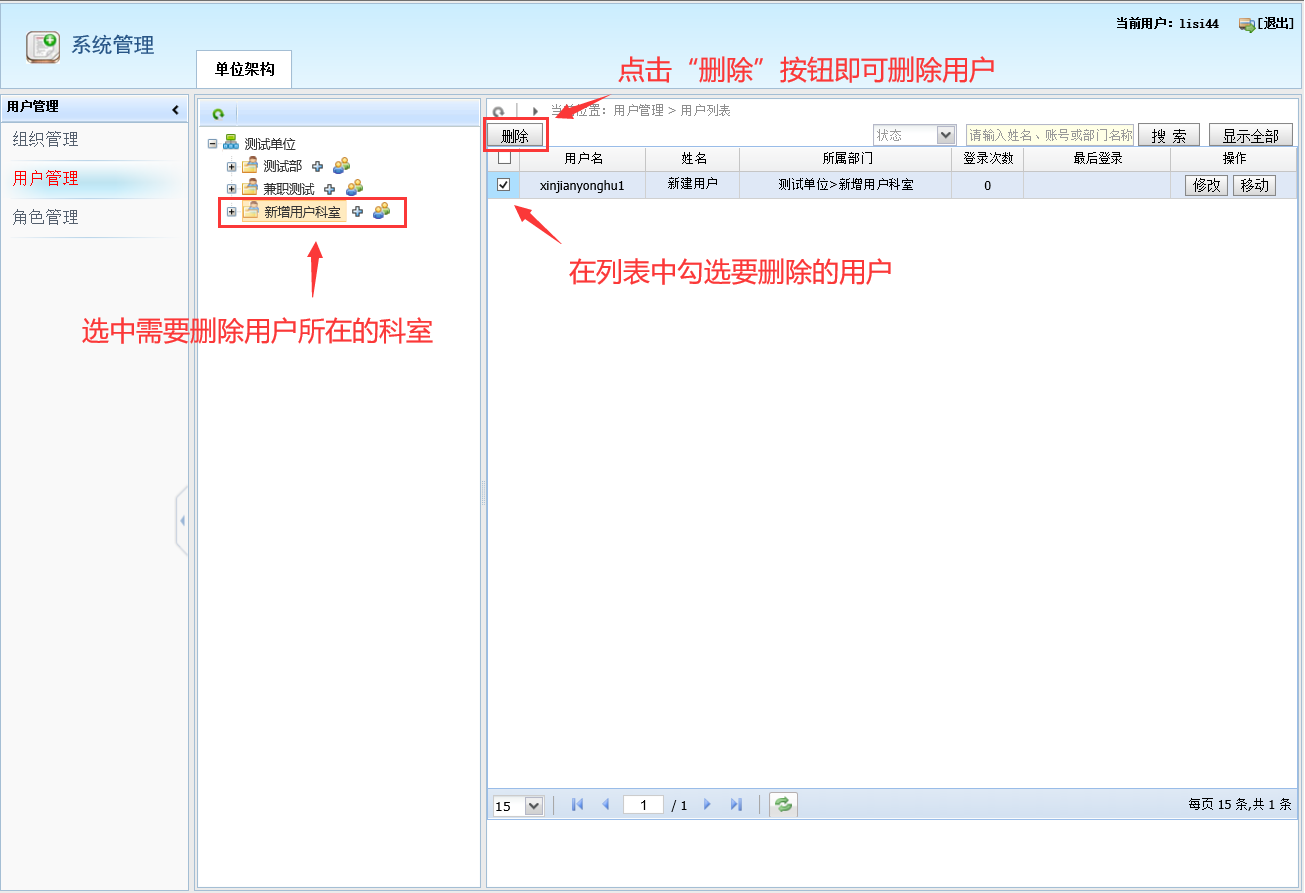Select the 兼职测试 tree item
This screenshot has width=1305, height=893.
pyautogui.click(x=288, y=188)
